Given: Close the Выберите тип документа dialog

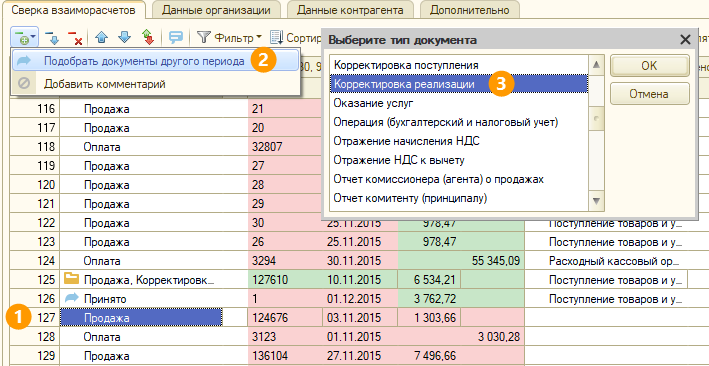Looking at the screenshot, I should pos(685,40).
